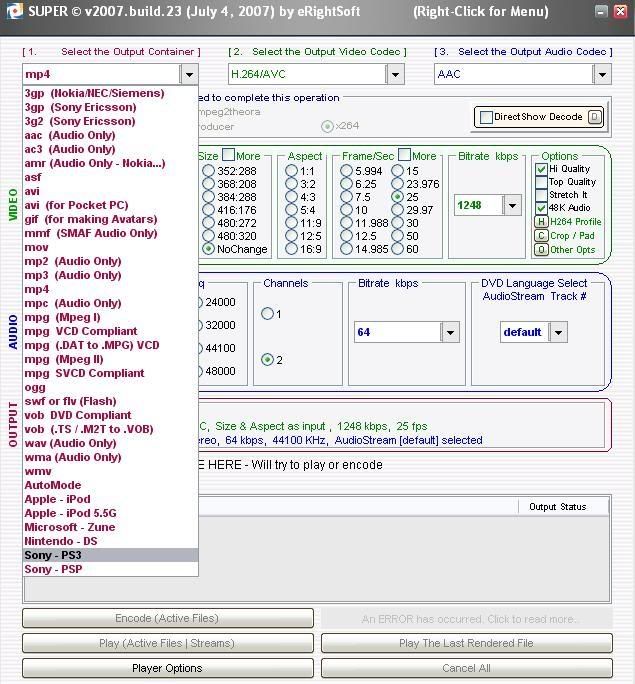Choose 3gp (Nokia/NEC/Siemens) container

[x=110, y=93]
